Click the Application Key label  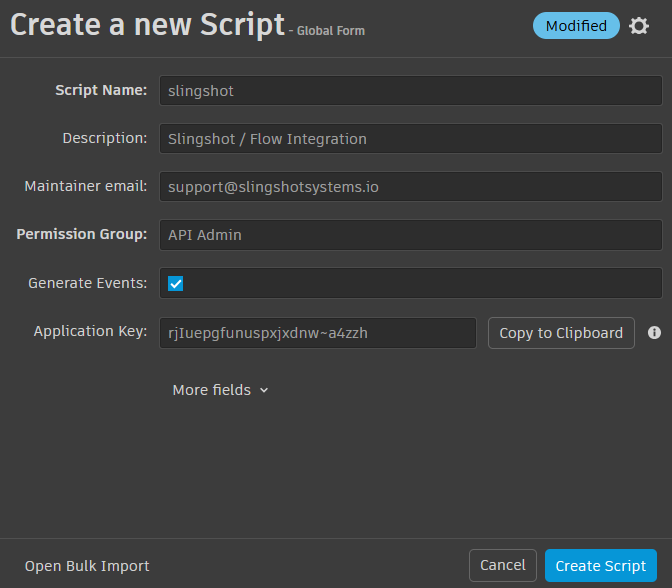90,332
